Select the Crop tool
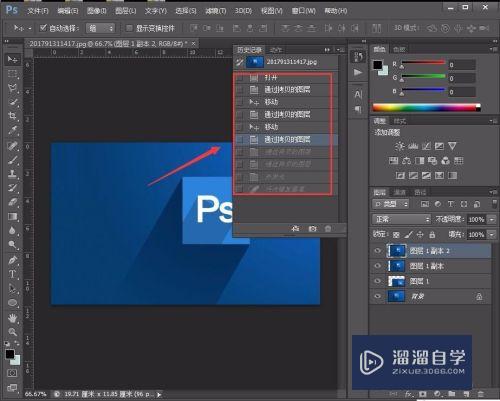This screenshot has height=401, width=500. [12, 116]
